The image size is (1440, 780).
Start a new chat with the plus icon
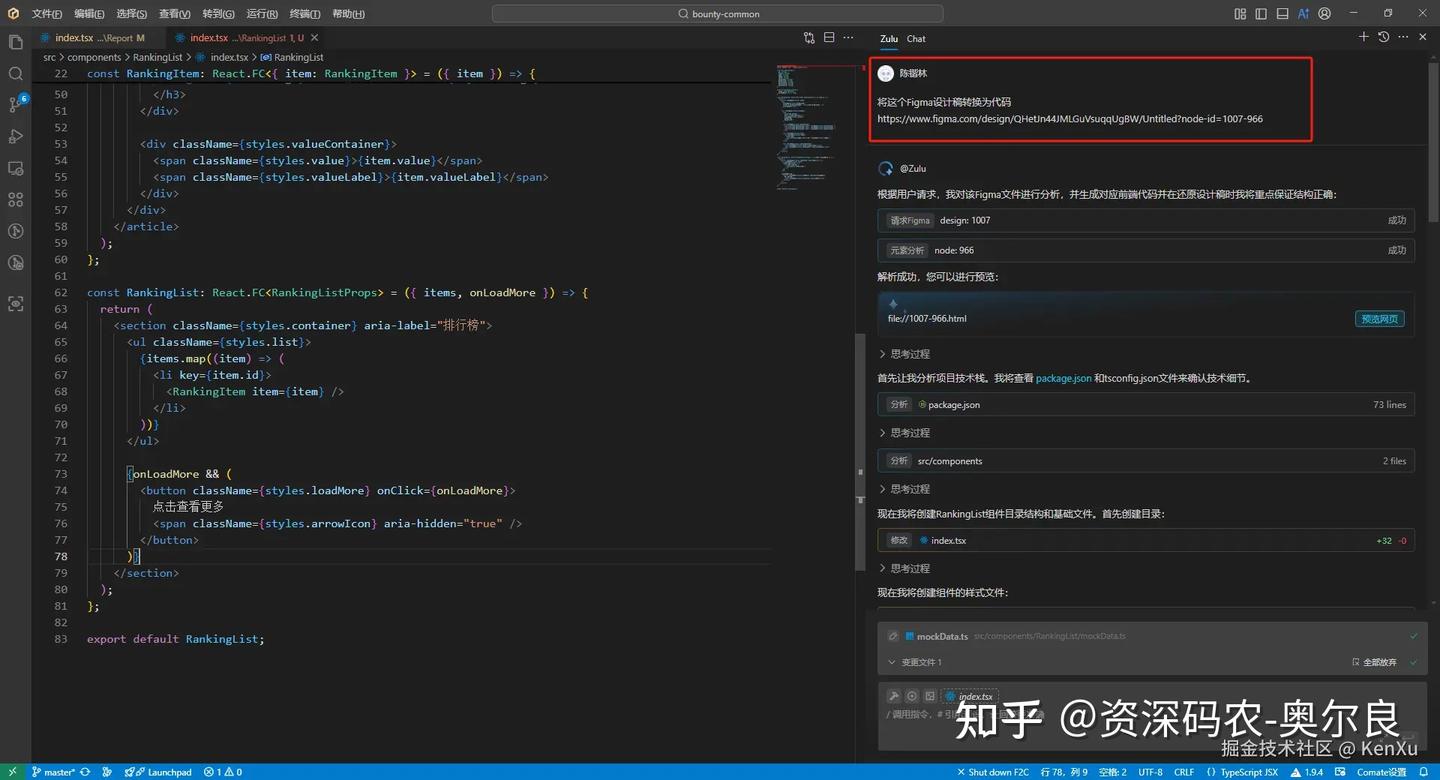pyautogui.click(x=1363, y=37)
